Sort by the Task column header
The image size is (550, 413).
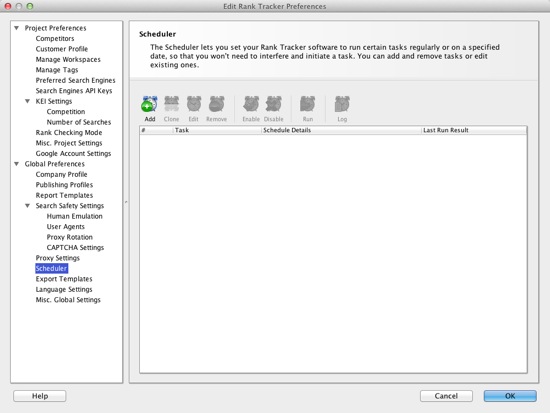pos(217,130)
